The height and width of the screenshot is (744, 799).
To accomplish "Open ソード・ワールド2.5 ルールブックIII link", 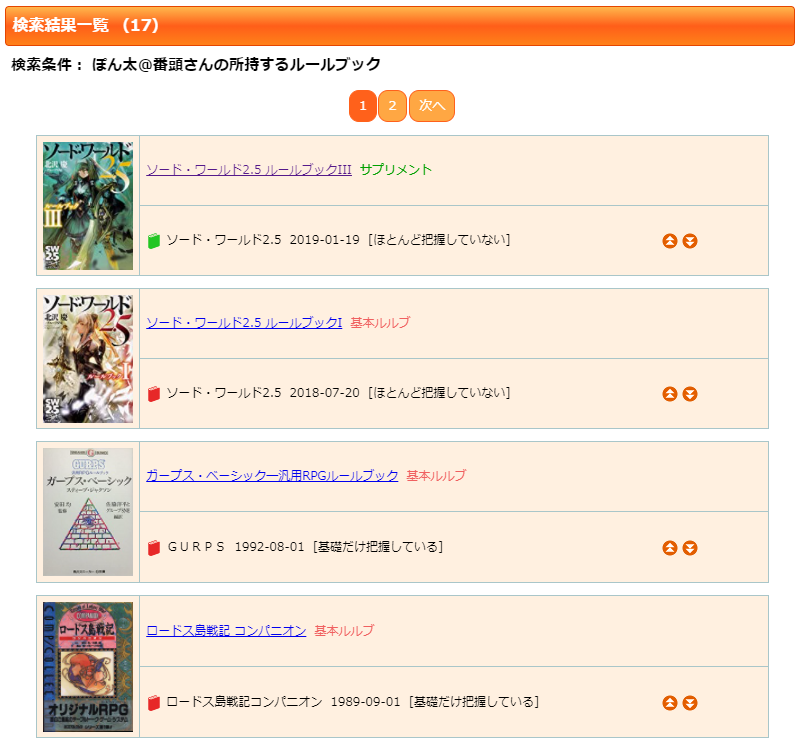I will (x=249, y=170).
